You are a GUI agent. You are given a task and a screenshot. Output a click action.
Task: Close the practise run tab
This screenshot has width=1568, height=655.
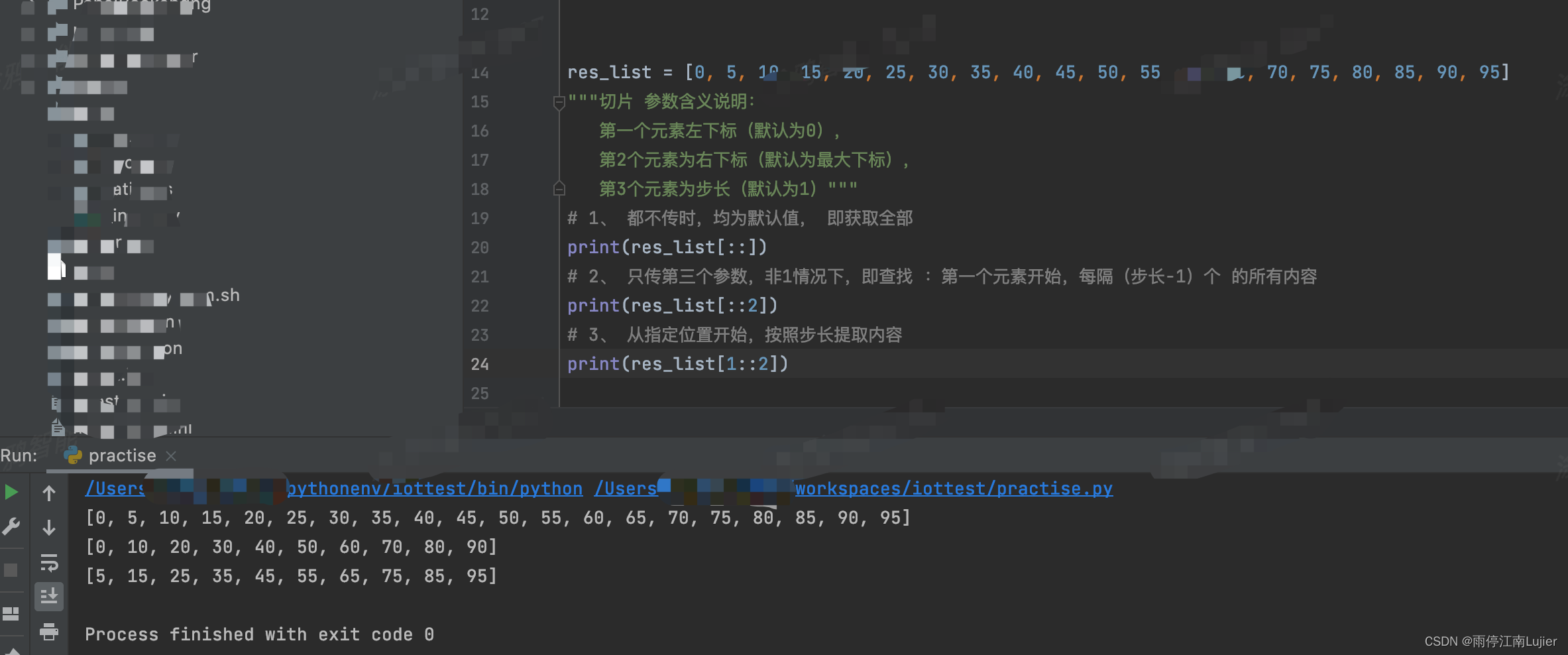point(171,455)
